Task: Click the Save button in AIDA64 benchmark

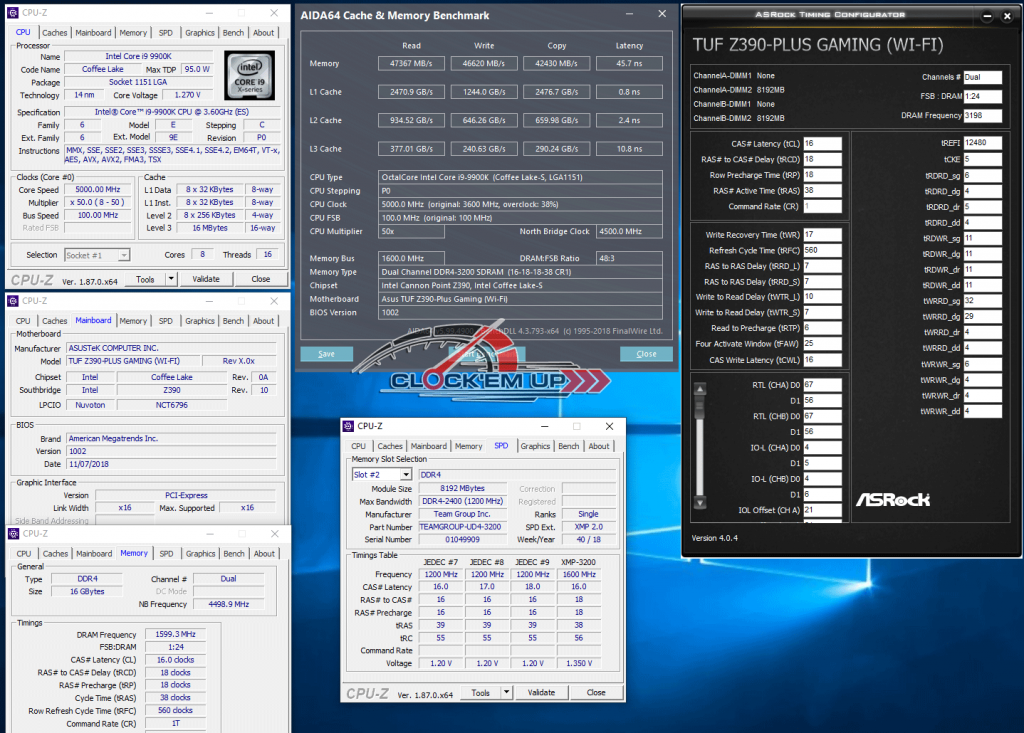Action: [x=327, y=354]
